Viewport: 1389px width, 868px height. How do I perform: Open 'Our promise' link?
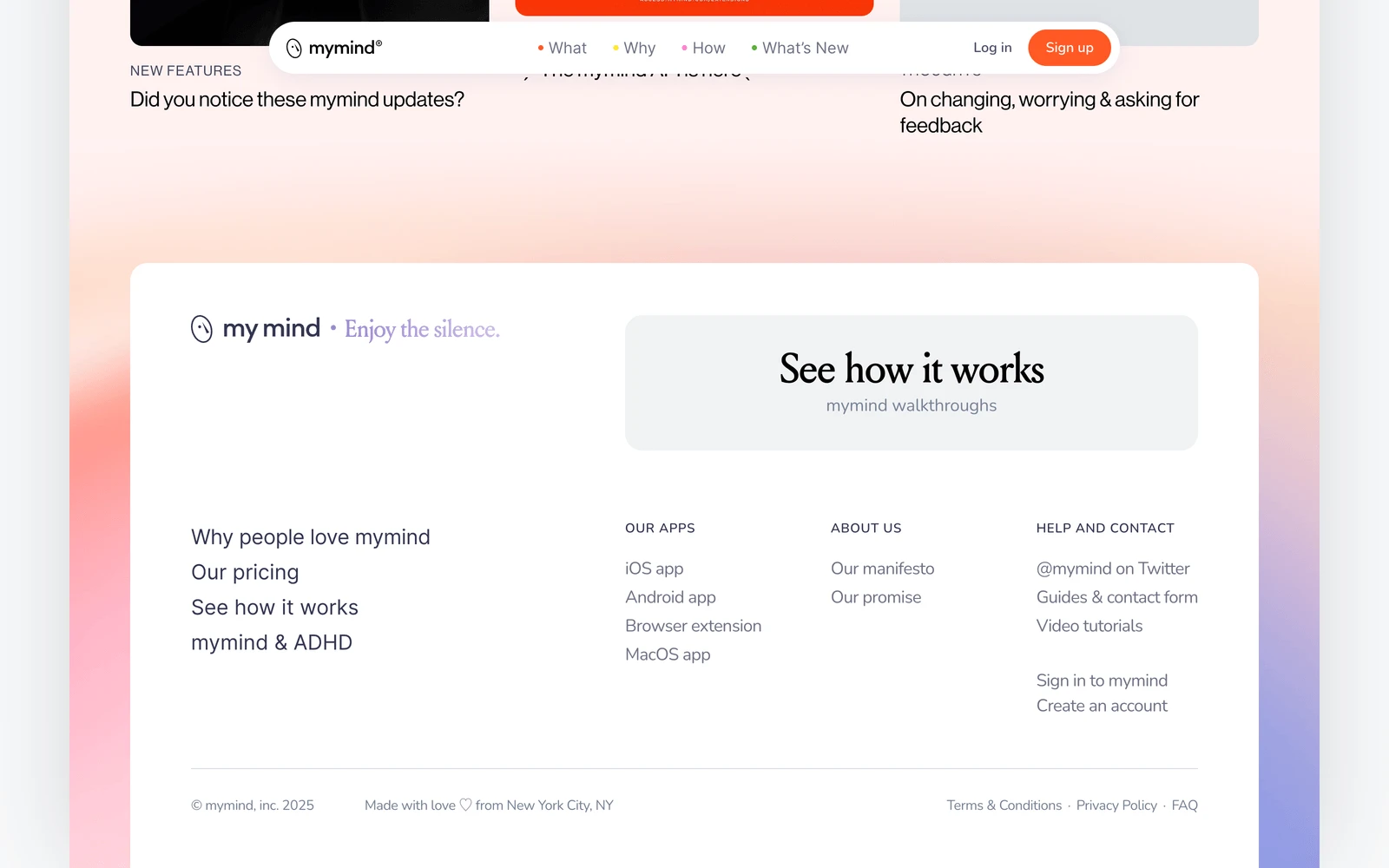pos(876,597)
